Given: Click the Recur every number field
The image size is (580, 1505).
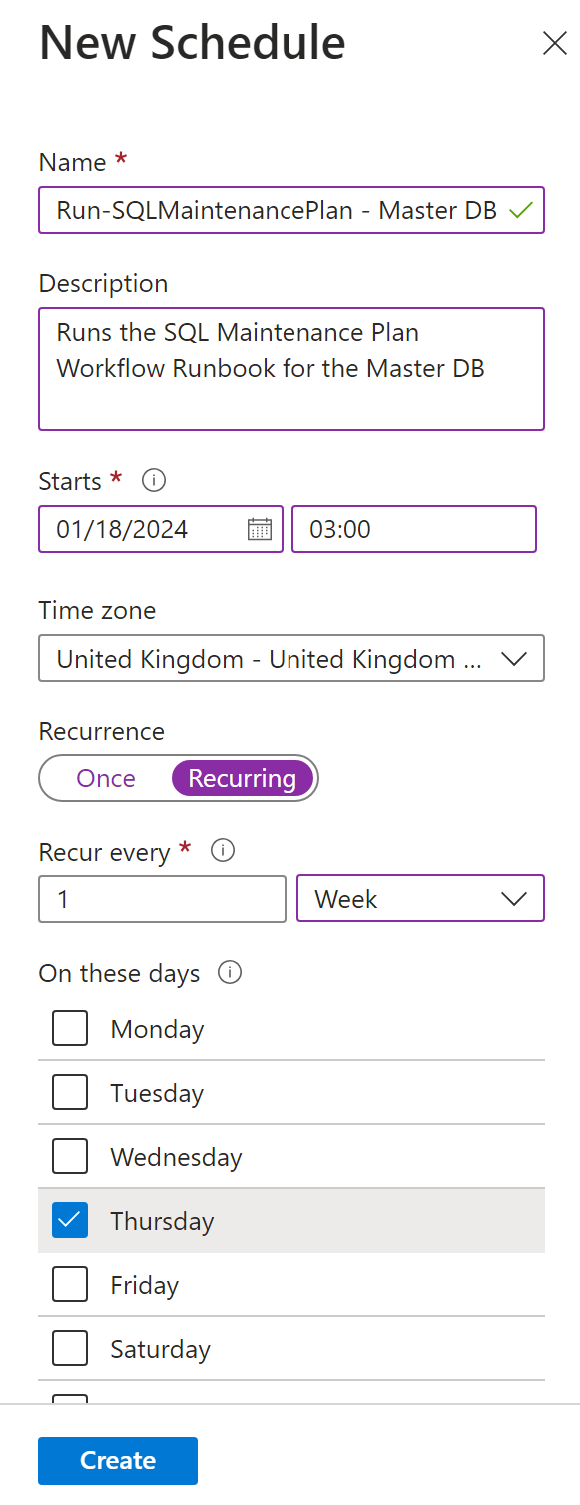Looking at the screenshot, I should point(163,899).
